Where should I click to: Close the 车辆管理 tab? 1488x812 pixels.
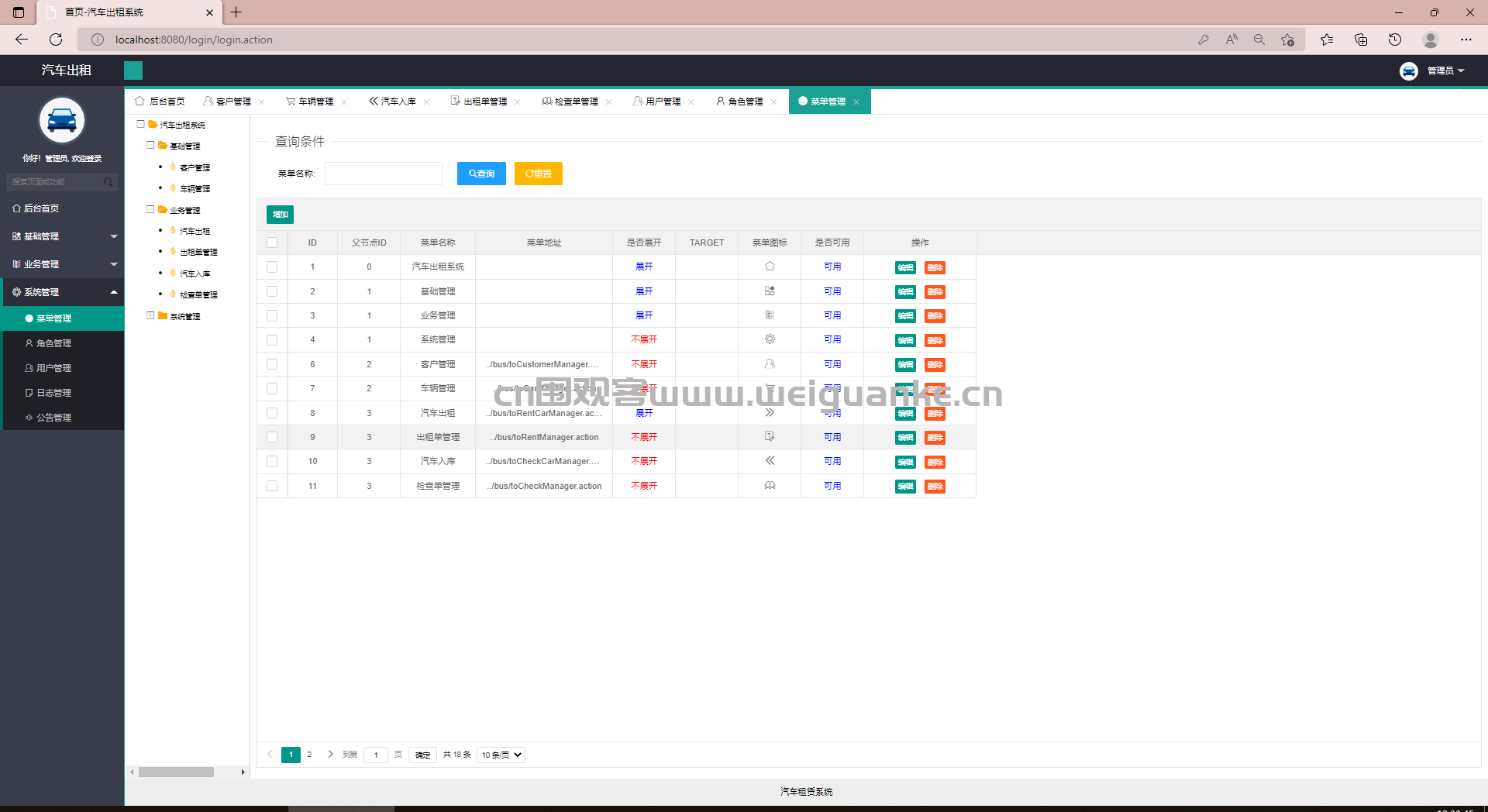[344, 102]
